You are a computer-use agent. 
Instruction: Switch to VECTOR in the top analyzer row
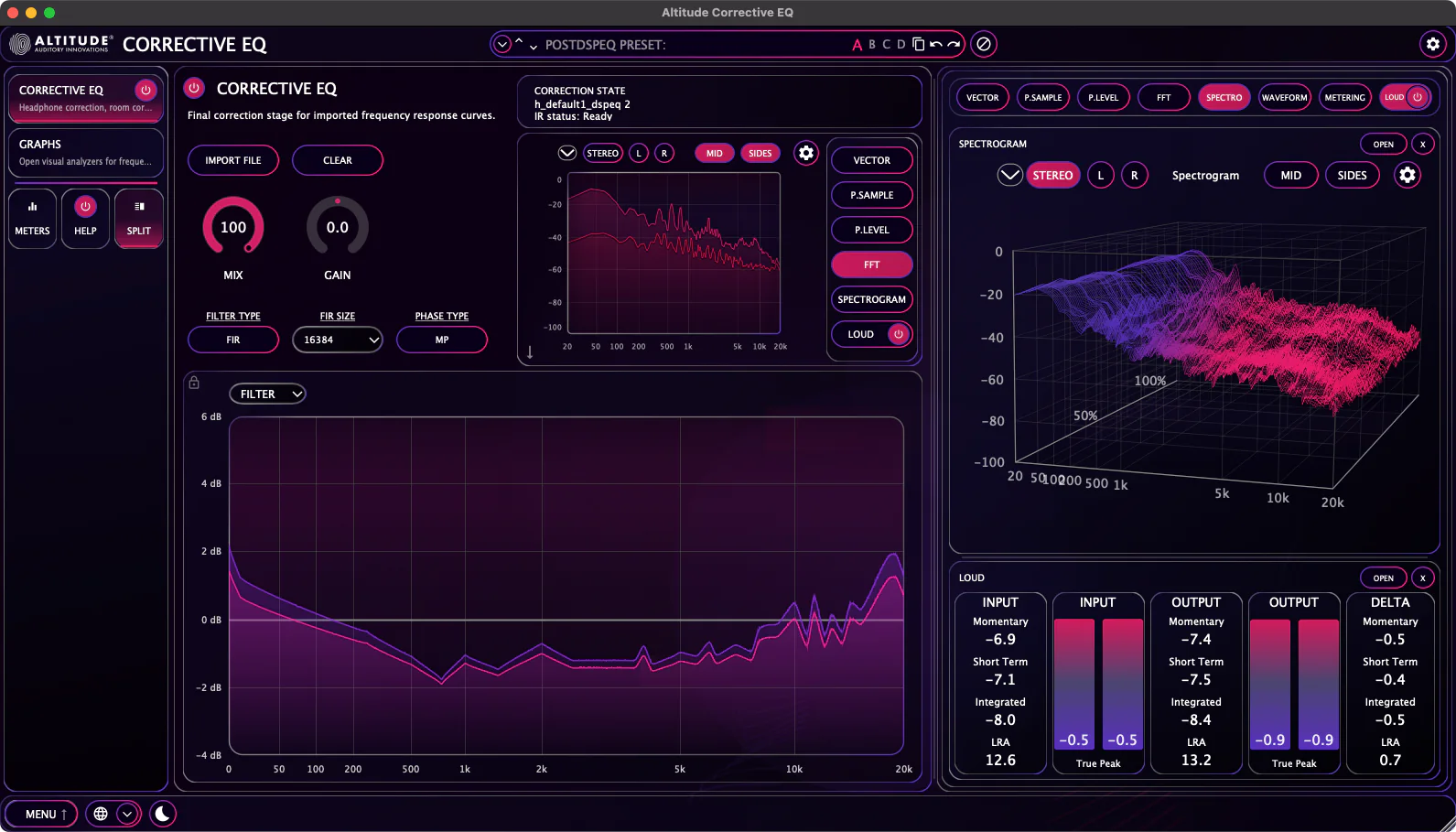click(x=983, y=97)
